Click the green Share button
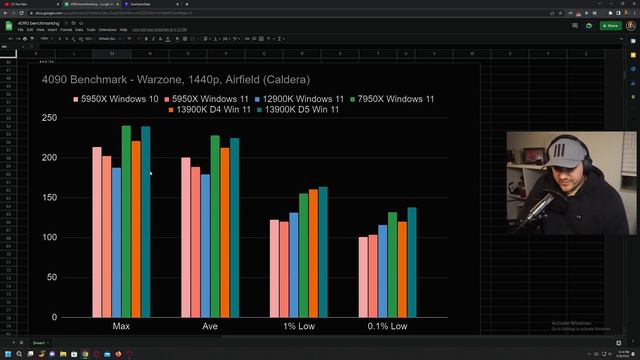 pos(611,26)
